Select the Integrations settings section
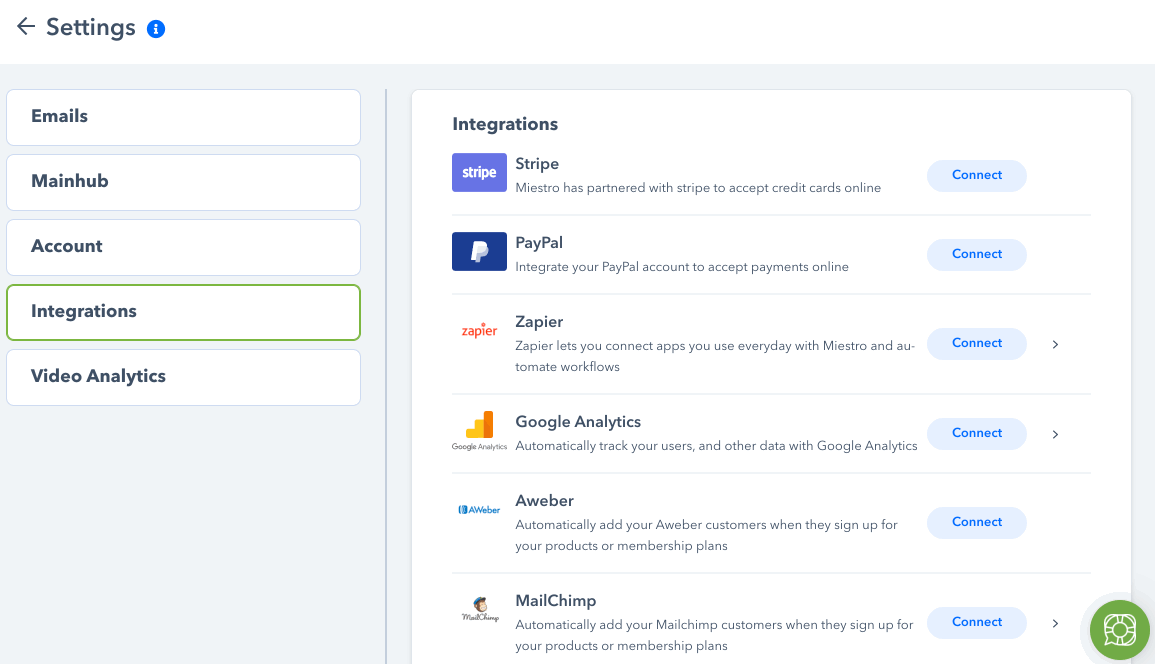 (x=183, y=312)
